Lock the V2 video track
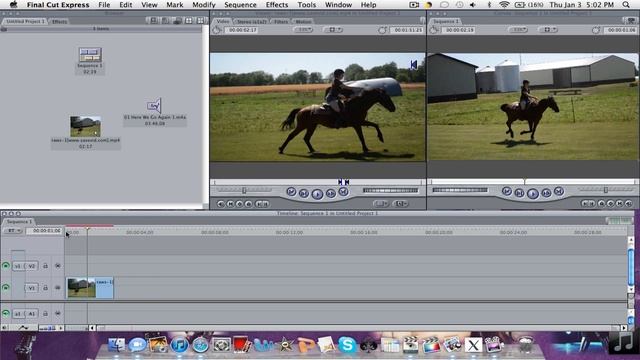640x360 pixels. [45, 266]
